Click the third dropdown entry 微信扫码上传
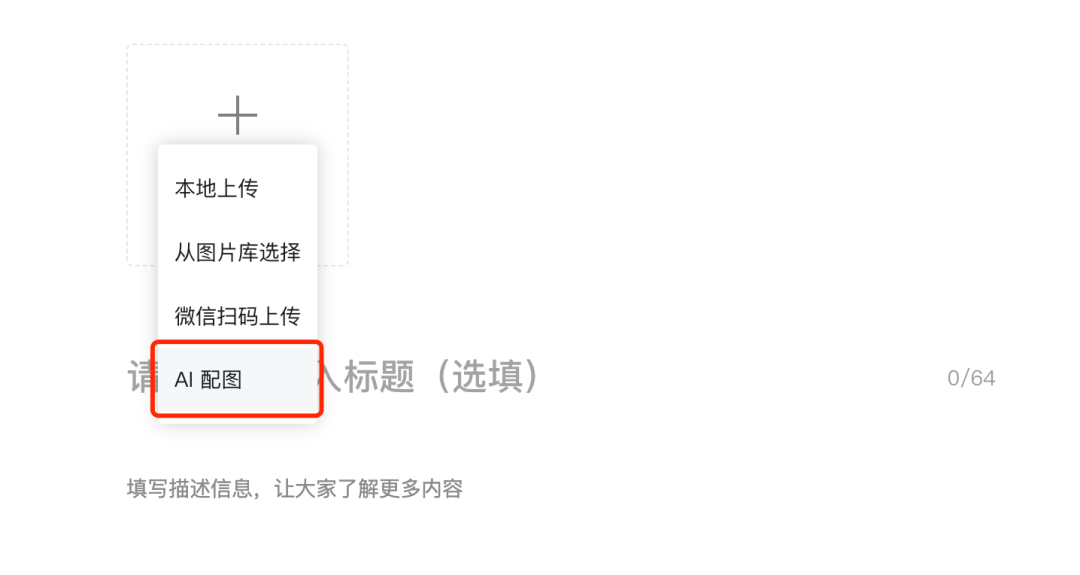The height and width of the screenshot is (575, 1080). click(238, 315)
